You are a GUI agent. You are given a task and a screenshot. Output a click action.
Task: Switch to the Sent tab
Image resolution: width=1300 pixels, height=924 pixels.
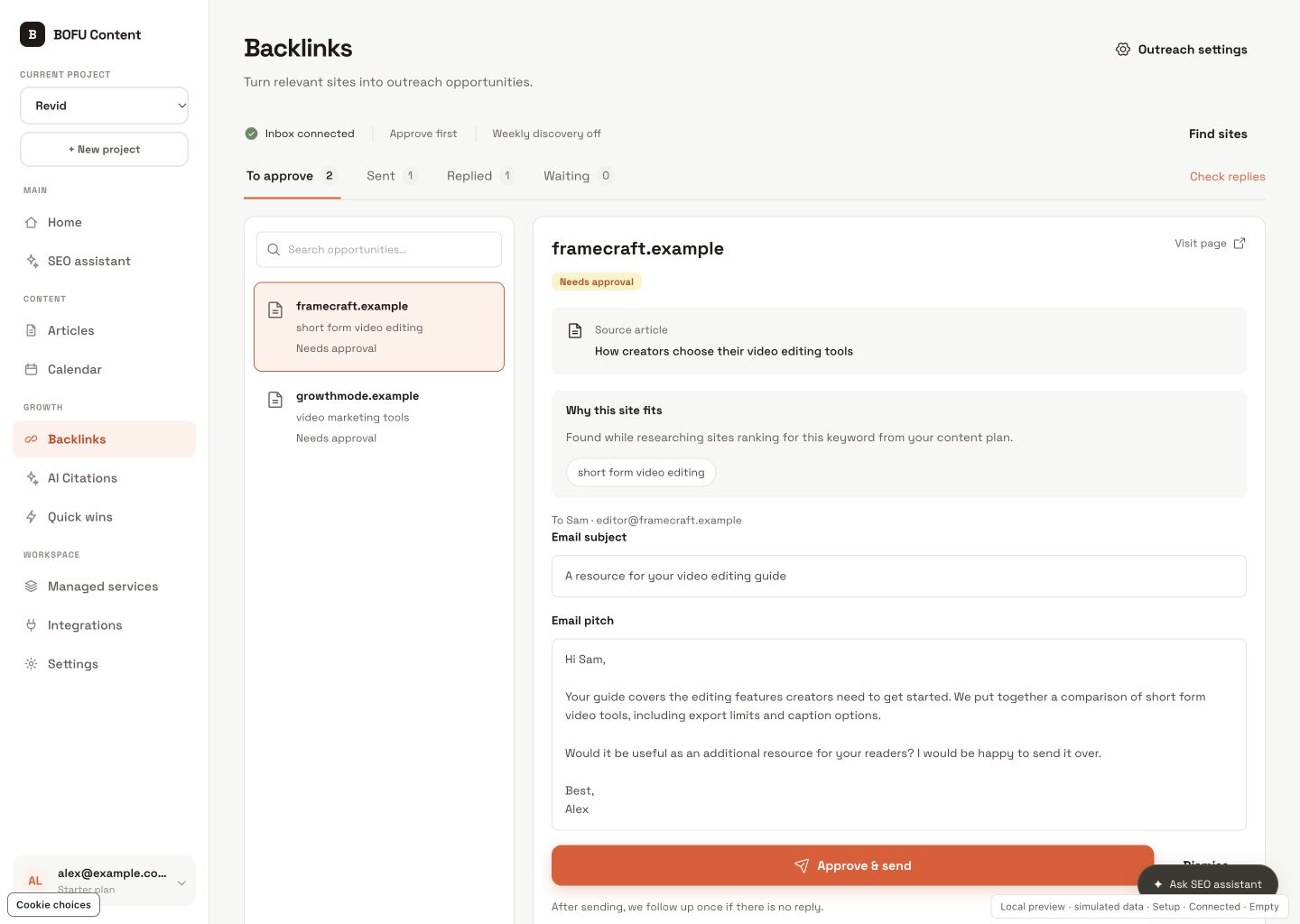click(x=391, y=176)
